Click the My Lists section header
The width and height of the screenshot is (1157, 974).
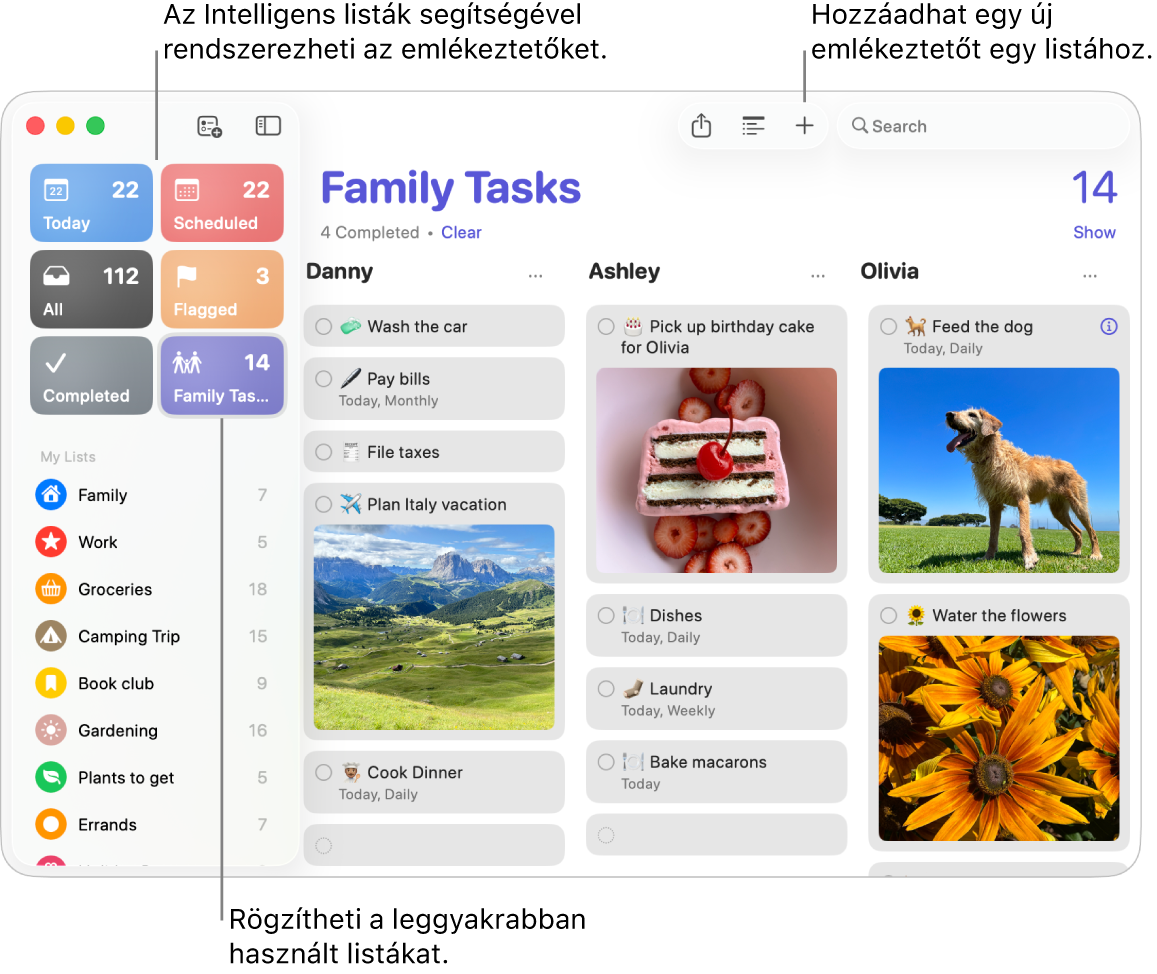(x=68, y=457)
